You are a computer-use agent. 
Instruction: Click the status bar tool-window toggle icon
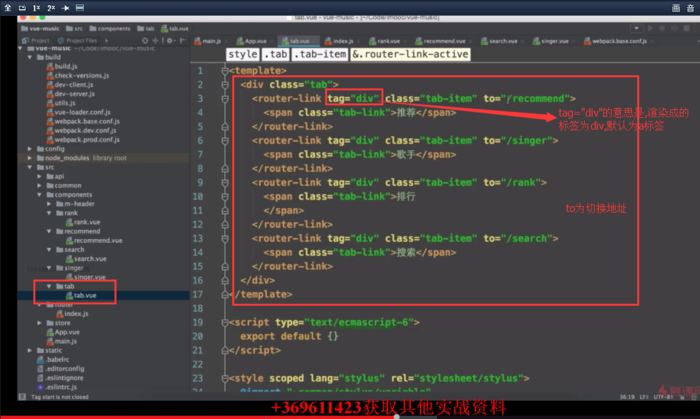(22, 397)
